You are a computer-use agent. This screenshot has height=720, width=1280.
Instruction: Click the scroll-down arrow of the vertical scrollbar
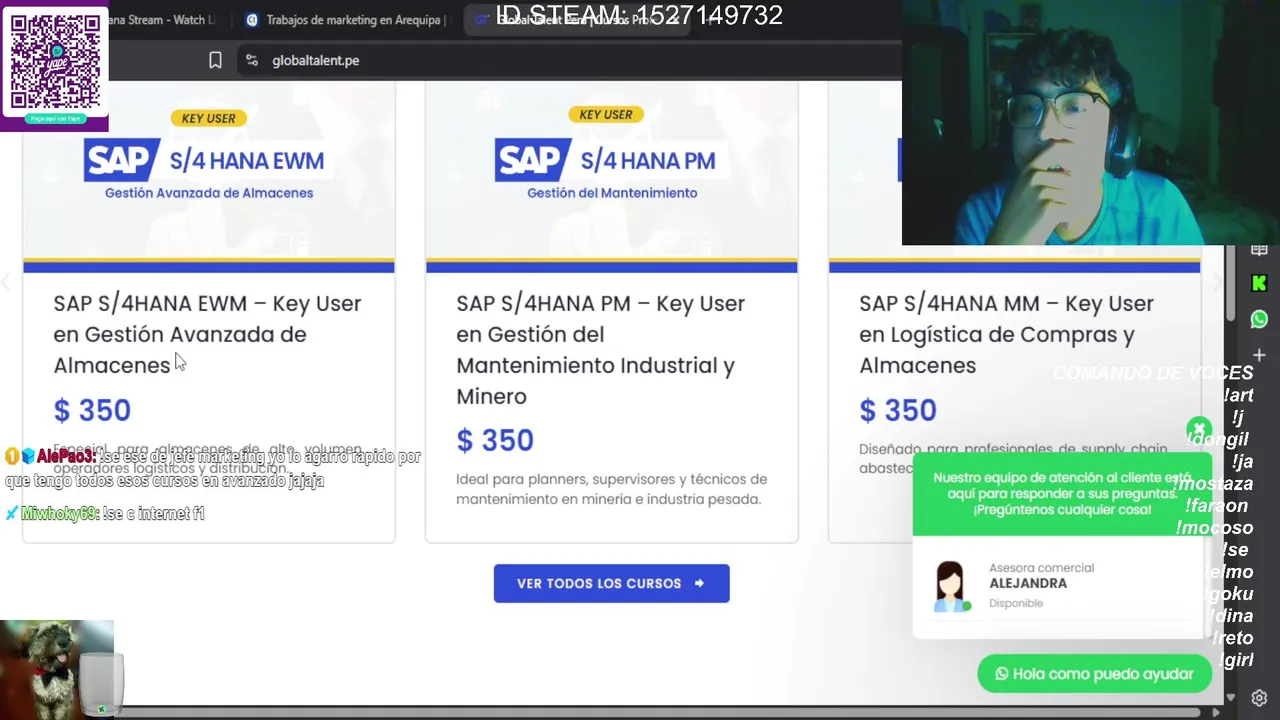(x=1231, y=697)
